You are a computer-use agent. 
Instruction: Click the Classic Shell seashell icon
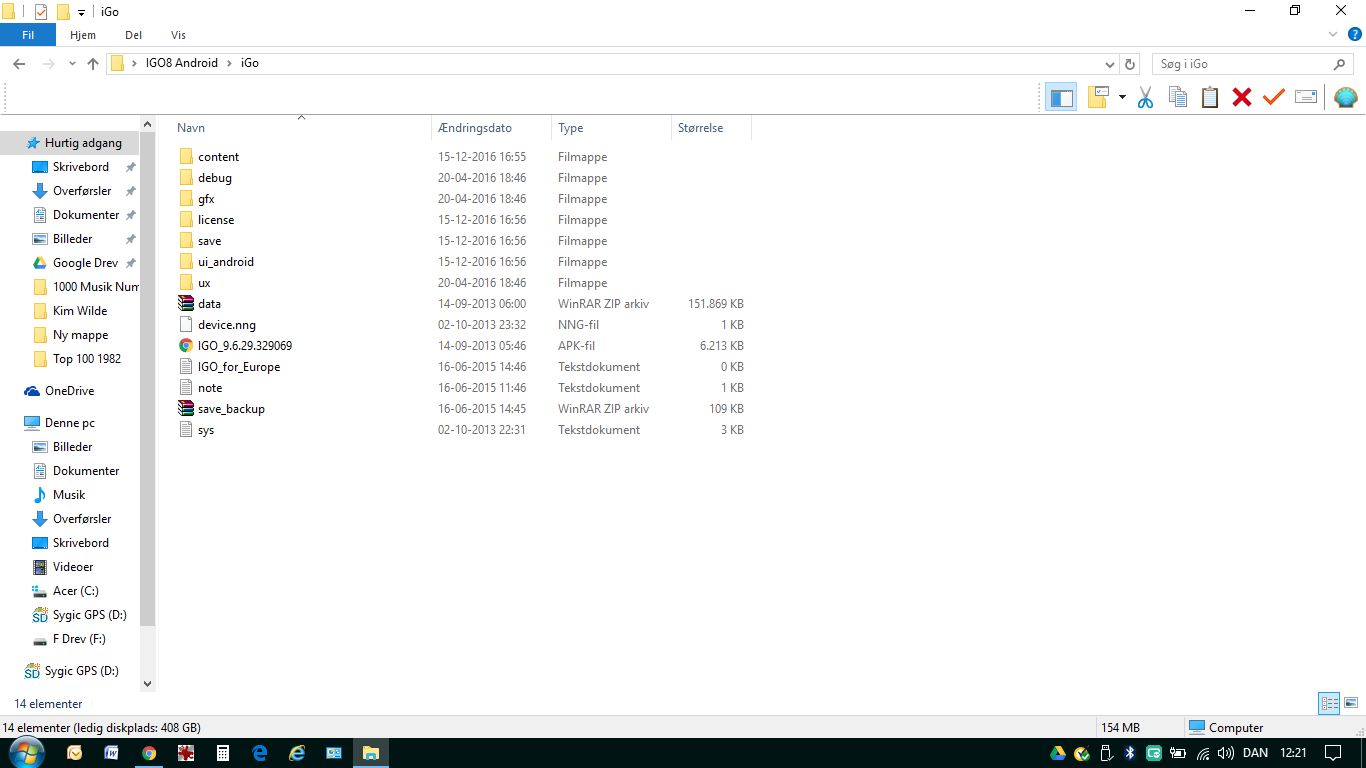tap(1346, 97)
